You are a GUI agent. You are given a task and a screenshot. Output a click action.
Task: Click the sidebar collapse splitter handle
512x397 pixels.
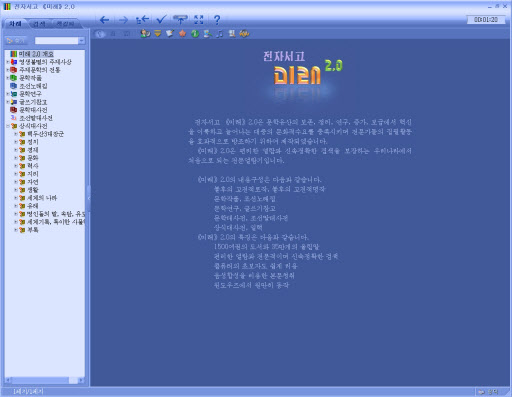coord(89,198)
